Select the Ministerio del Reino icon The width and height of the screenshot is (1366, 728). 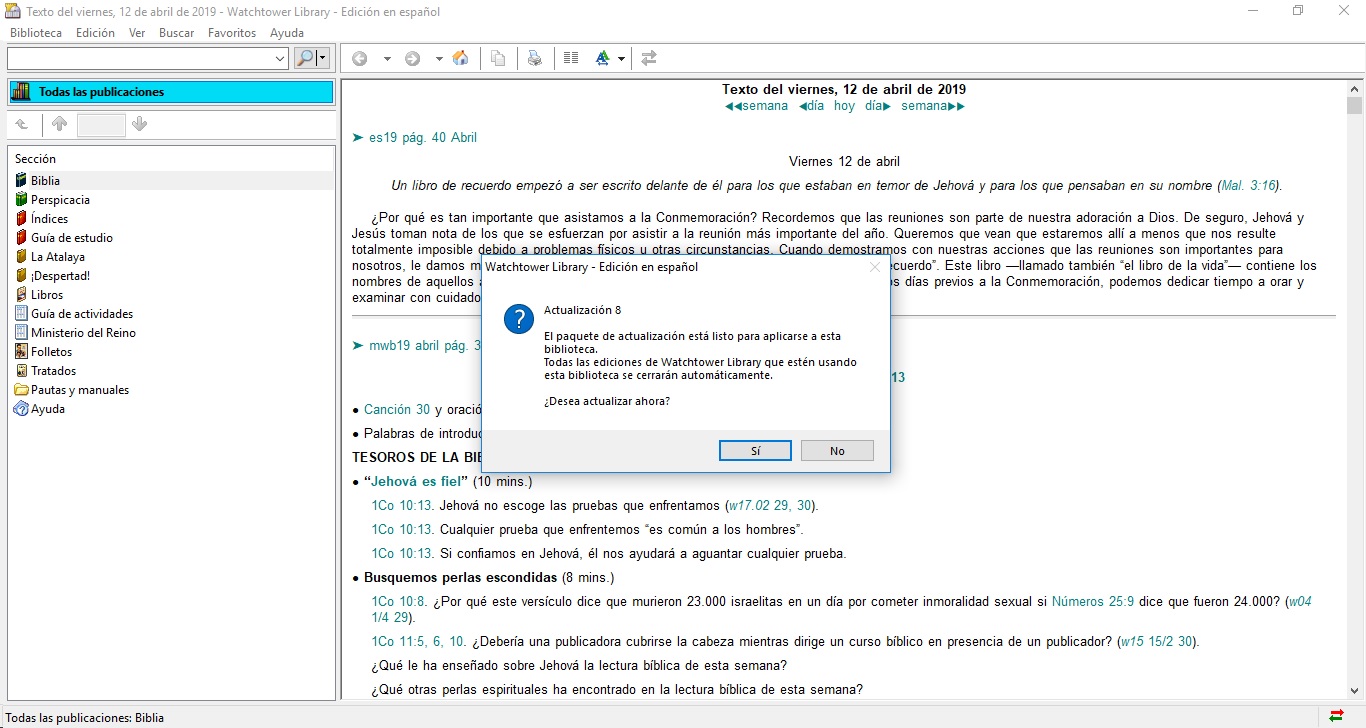click(x=21, y=333)
